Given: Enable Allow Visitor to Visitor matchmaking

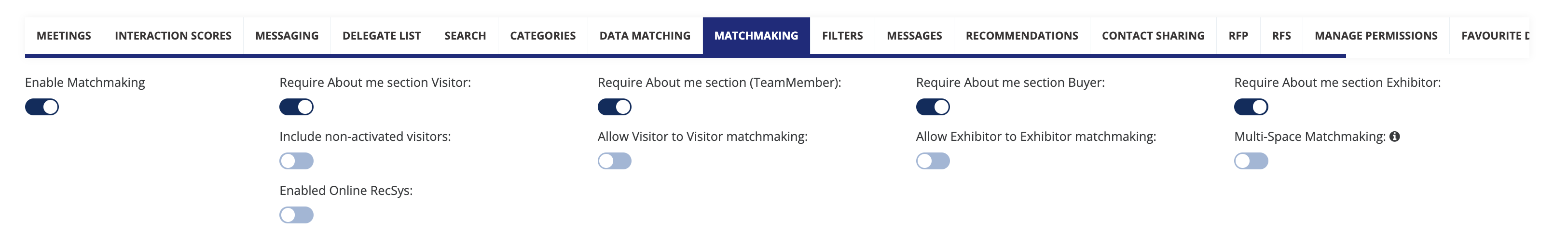Looking at the screenshot, I should click(614, 161).
